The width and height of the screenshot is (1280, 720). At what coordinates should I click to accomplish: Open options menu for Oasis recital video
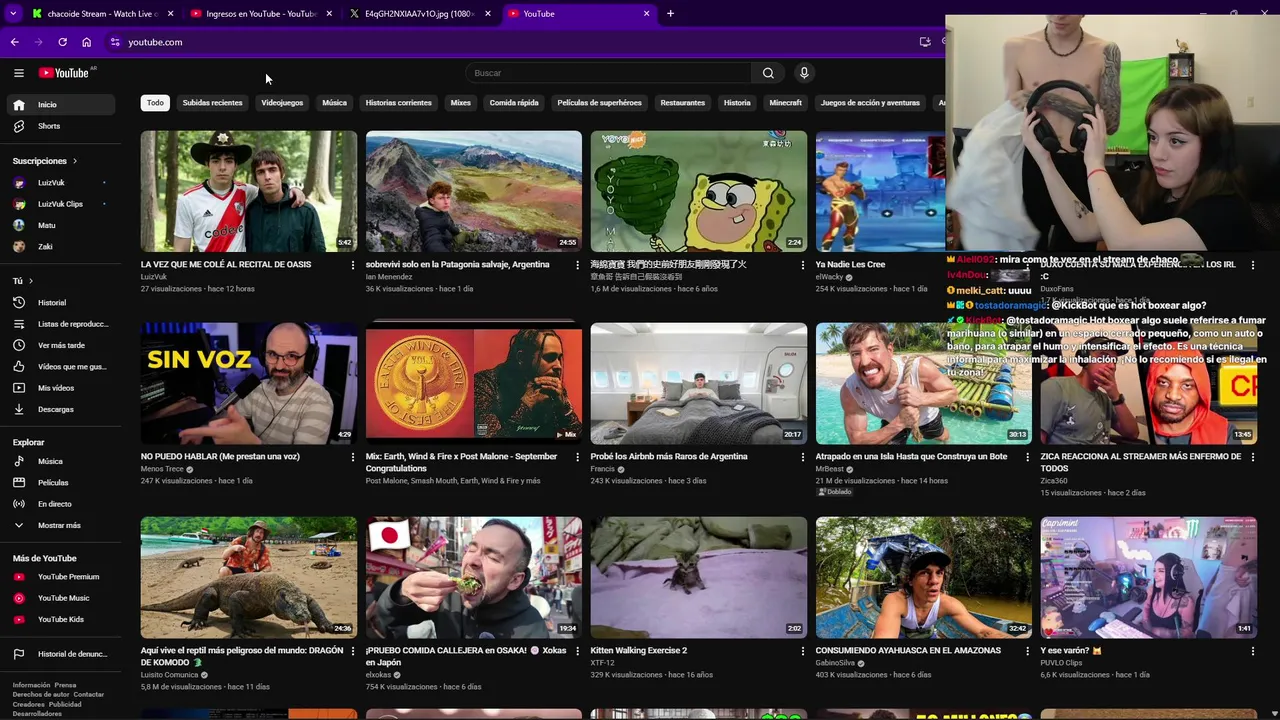352,265
